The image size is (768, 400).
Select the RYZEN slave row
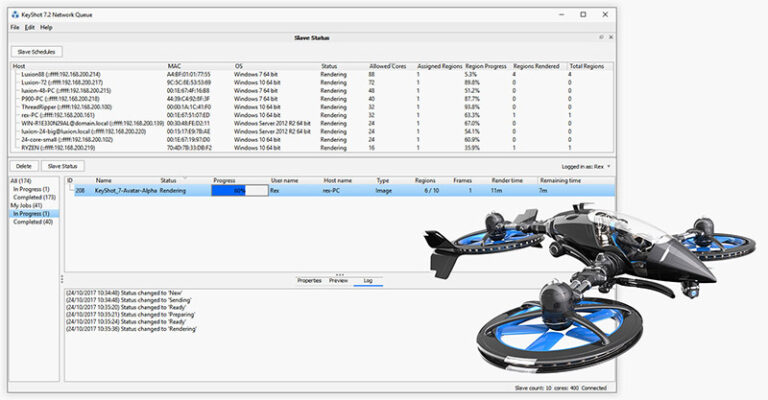[x=312, y=147]
